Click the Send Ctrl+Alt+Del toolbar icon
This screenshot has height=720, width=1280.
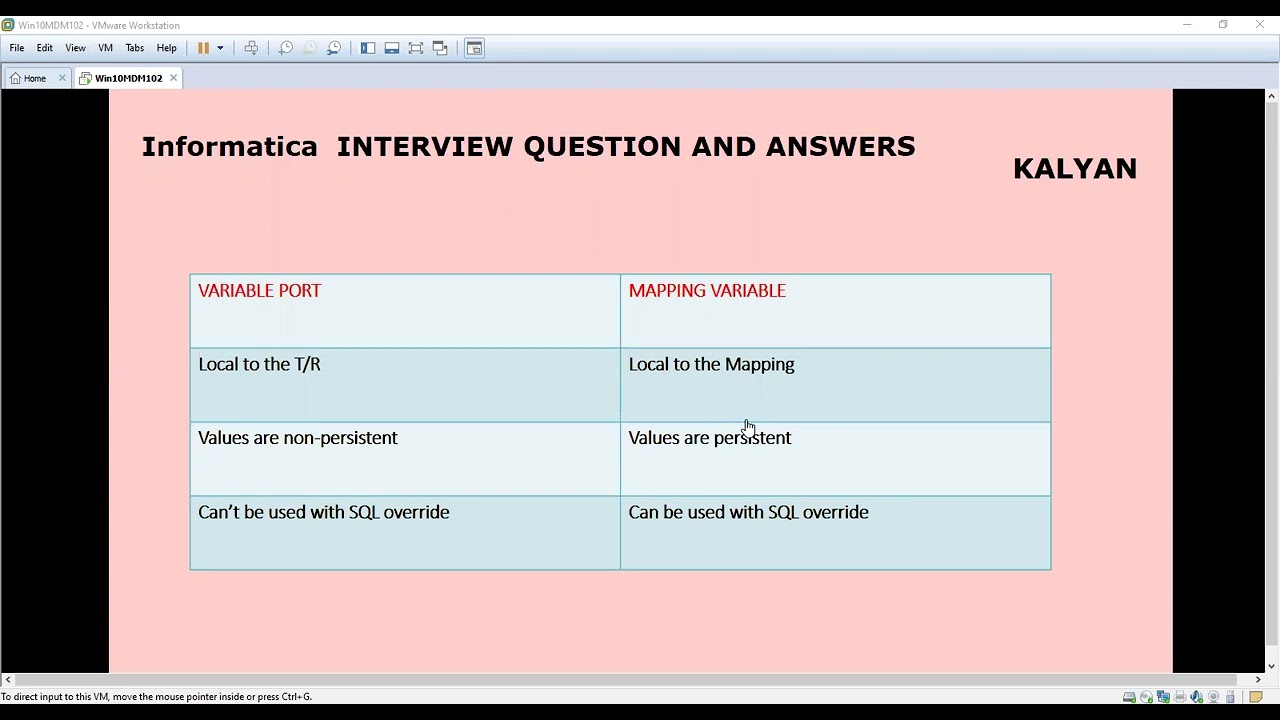(x=251, y=48)
